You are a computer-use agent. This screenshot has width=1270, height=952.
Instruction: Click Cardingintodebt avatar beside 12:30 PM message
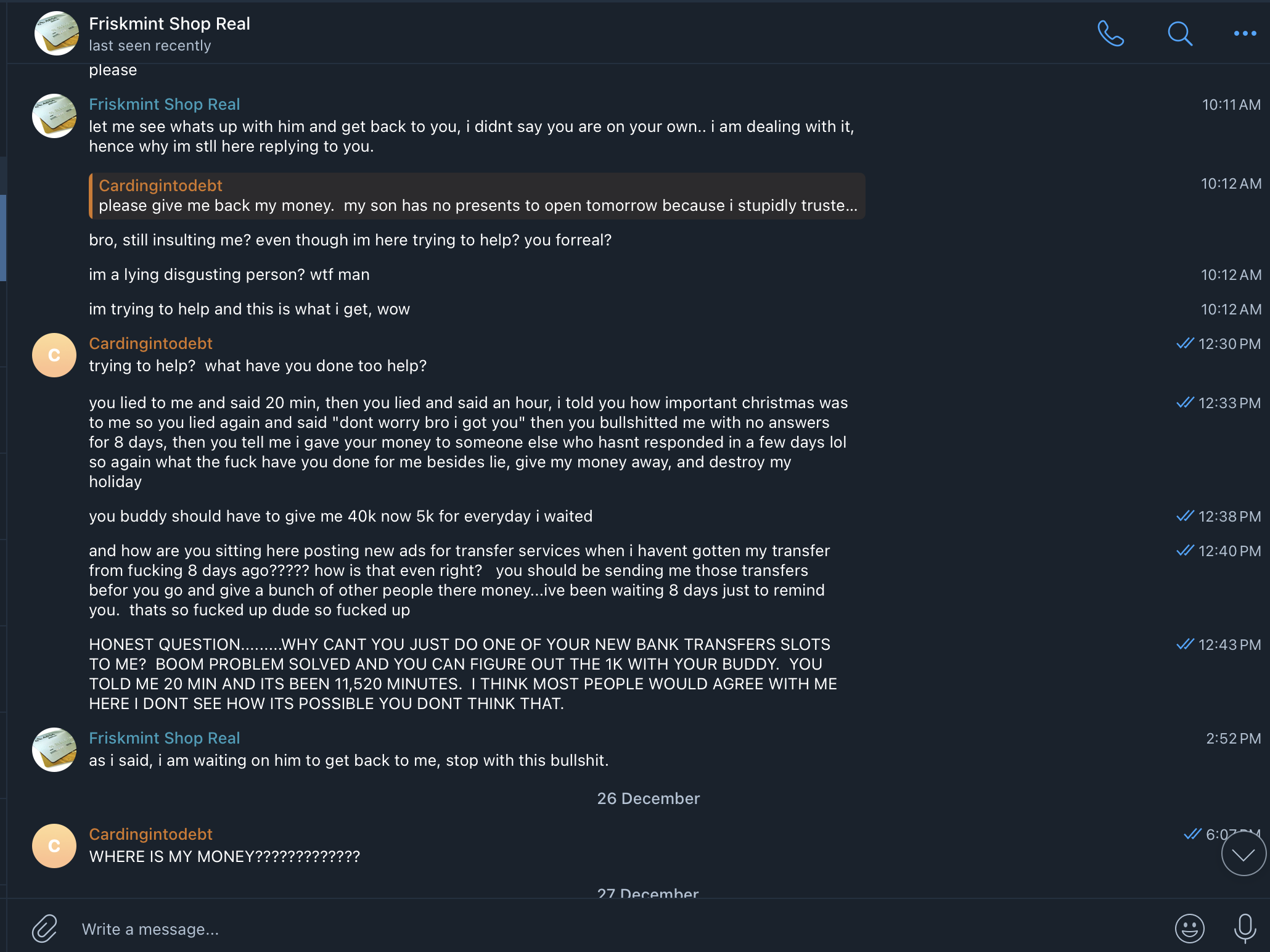[x=54, y=355]
